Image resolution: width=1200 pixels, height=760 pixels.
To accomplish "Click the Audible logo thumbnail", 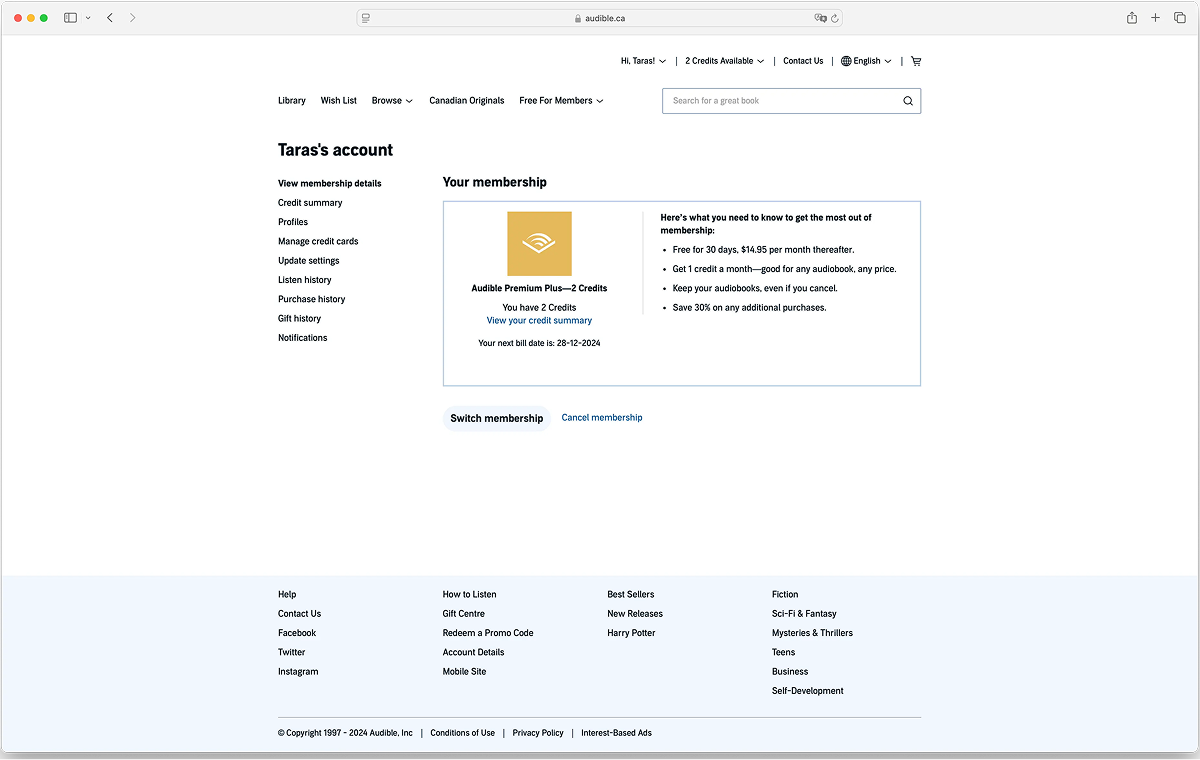I will pyautogui.click(x=539, y=244).
